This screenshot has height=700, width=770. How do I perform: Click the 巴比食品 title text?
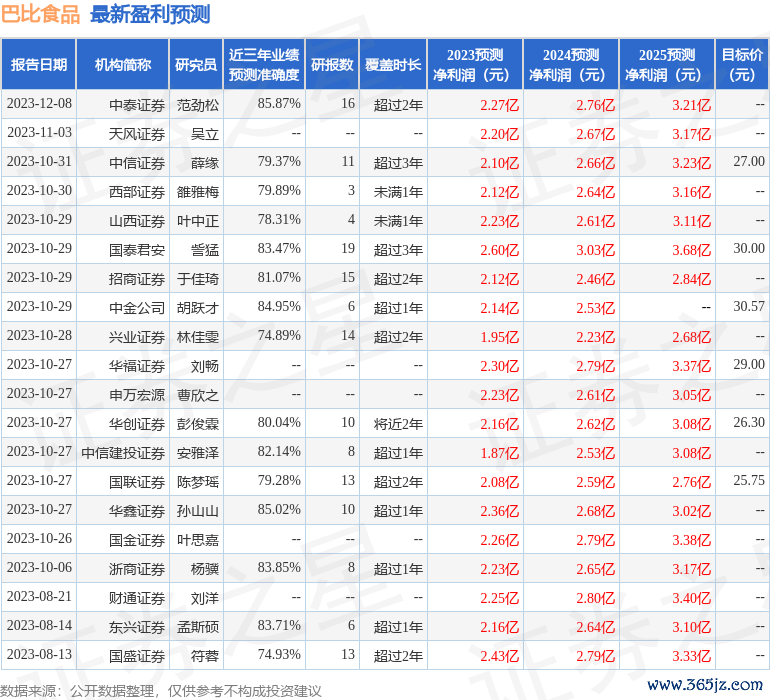pyautogui.click(x=40, y=14)
